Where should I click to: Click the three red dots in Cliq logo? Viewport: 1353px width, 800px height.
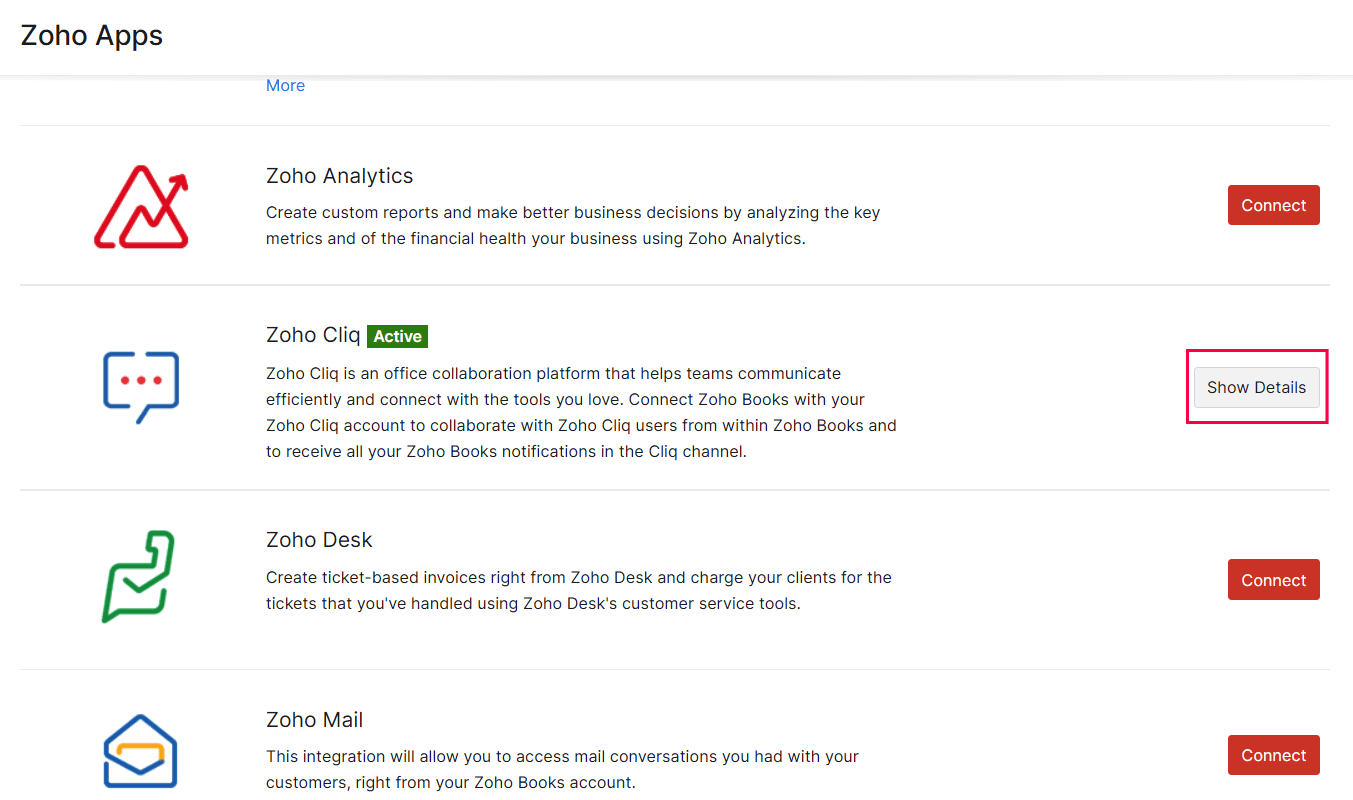pyautogui.click(x=141, y=381)
